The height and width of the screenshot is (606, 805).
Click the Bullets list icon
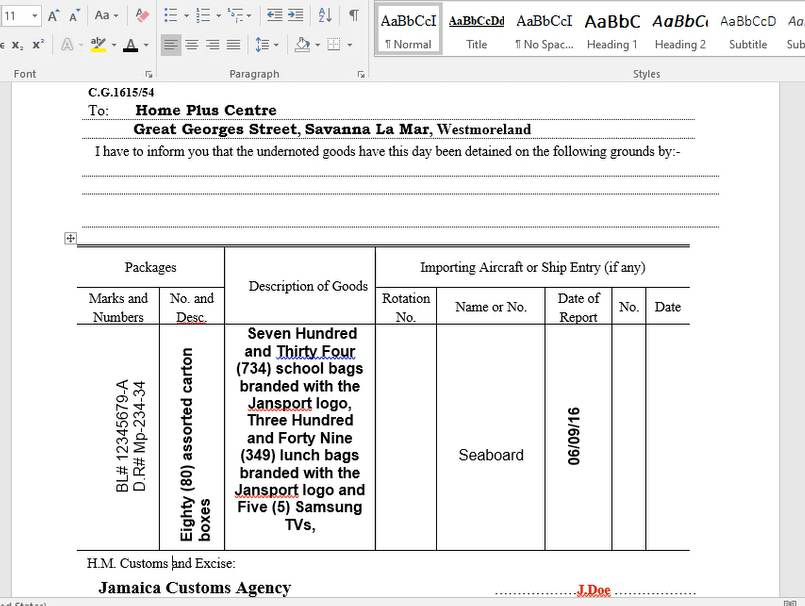coord(169,15)
